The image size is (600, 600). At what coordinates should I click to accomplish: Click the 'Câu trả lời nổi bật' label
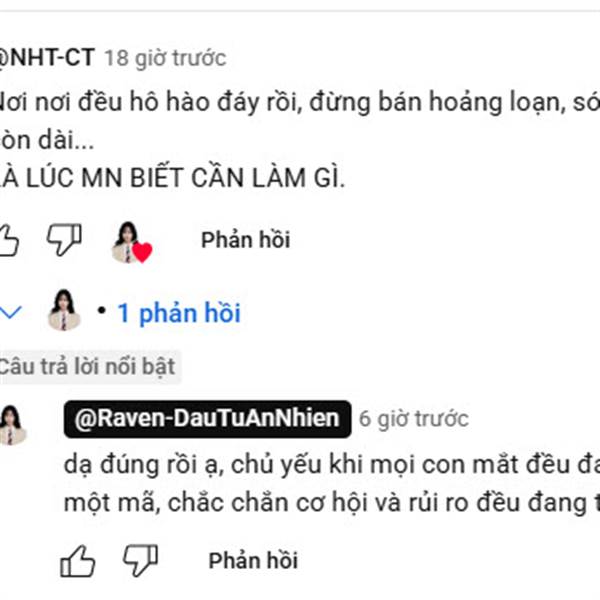[87, 367]
